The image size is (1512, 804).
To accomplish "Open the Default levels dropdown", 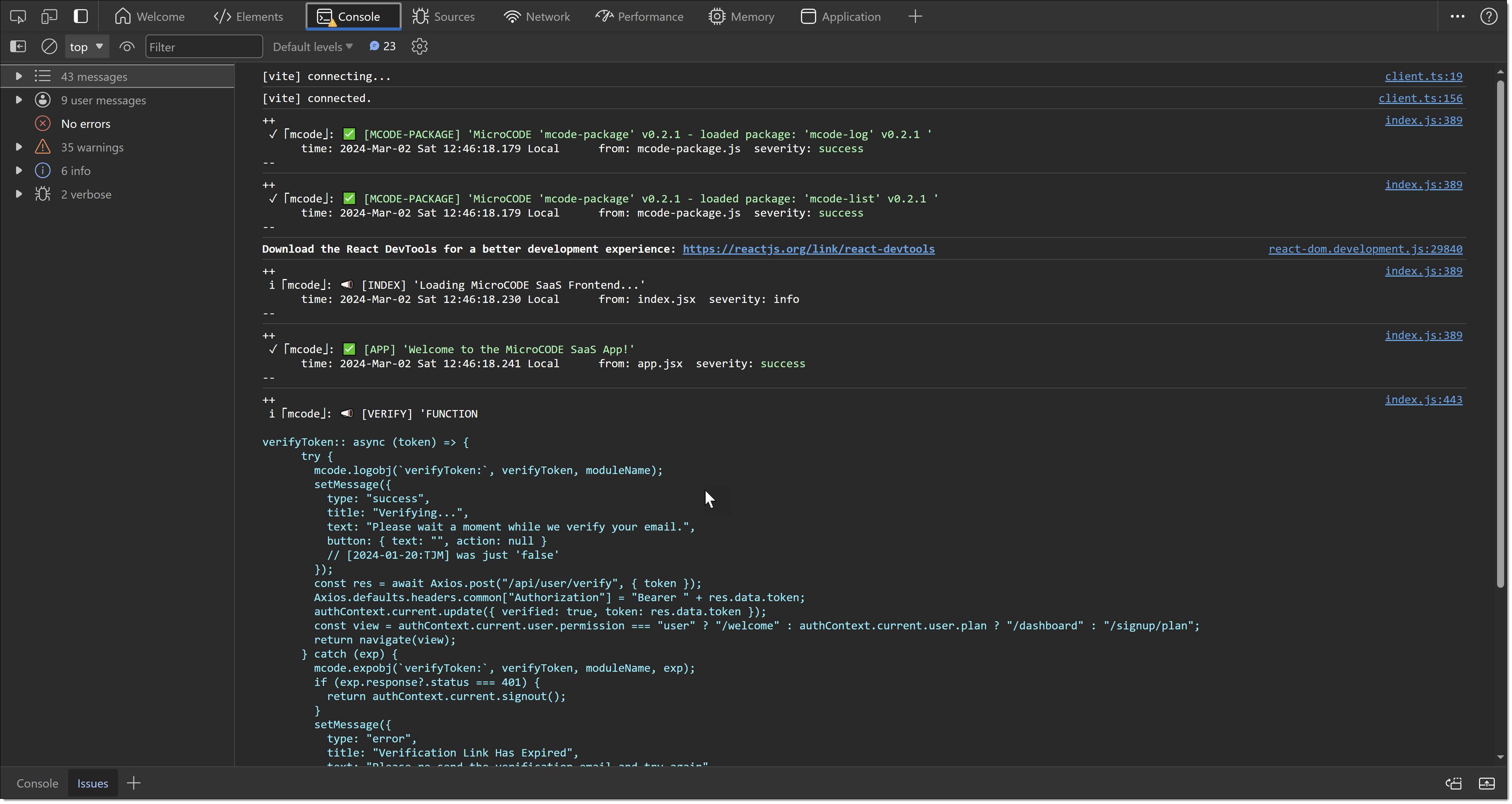I will (312, 46).
